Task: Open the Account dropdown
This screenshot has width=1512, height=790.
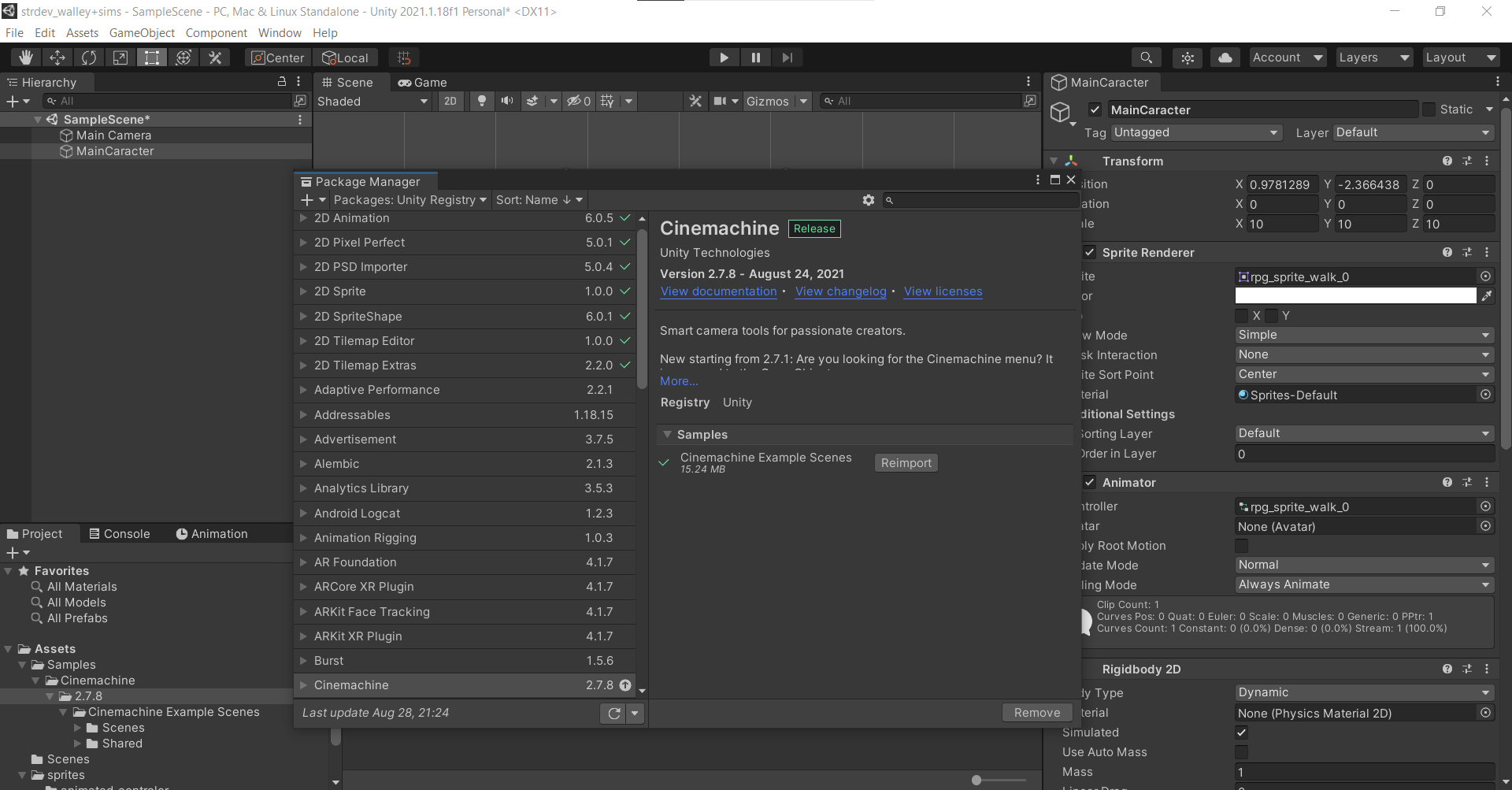Action: coord(1287,57)
